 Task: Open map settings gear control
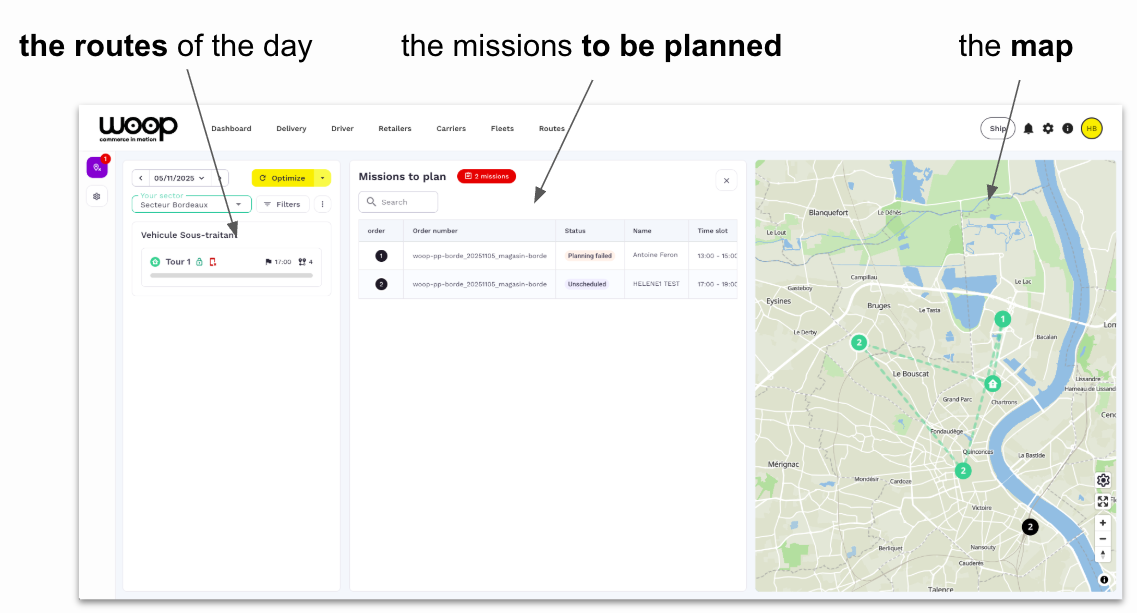point(1103,481)
